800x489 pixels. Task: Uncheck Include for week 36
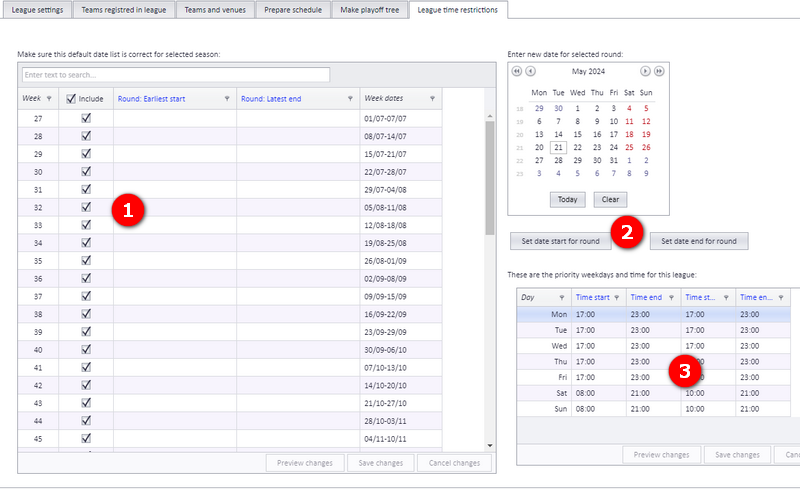86,278
